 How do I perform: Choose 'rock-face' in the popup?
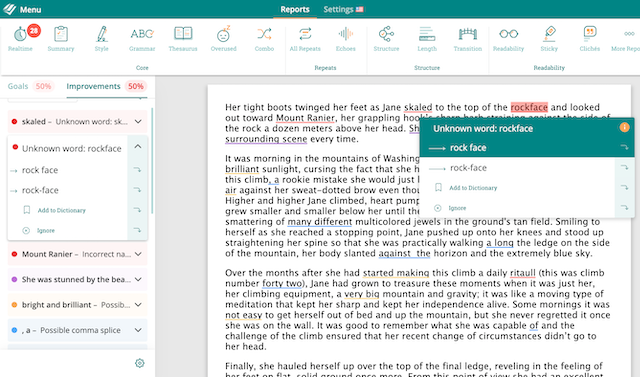pos(468,168)
